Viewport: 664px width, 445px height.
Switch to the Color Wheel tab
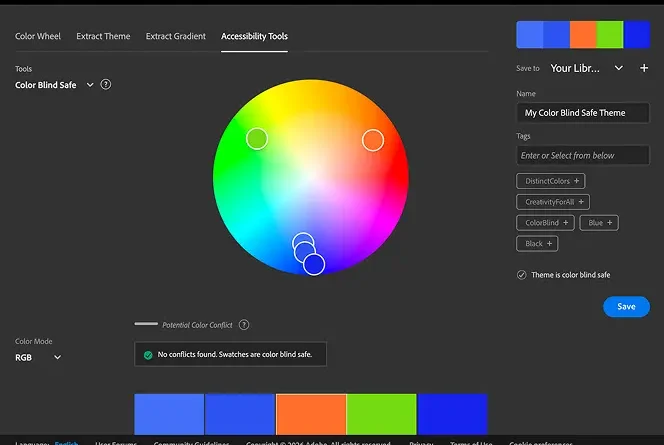click(38, 36)
